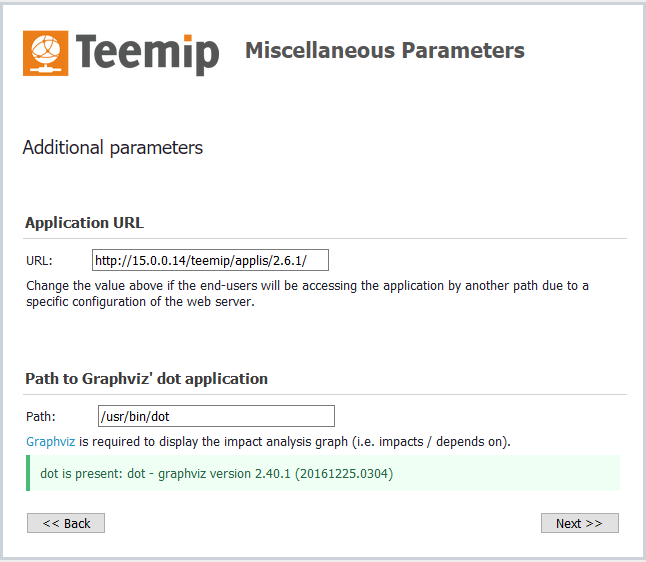Click the impact analysis graph description text

coord(300,441)
